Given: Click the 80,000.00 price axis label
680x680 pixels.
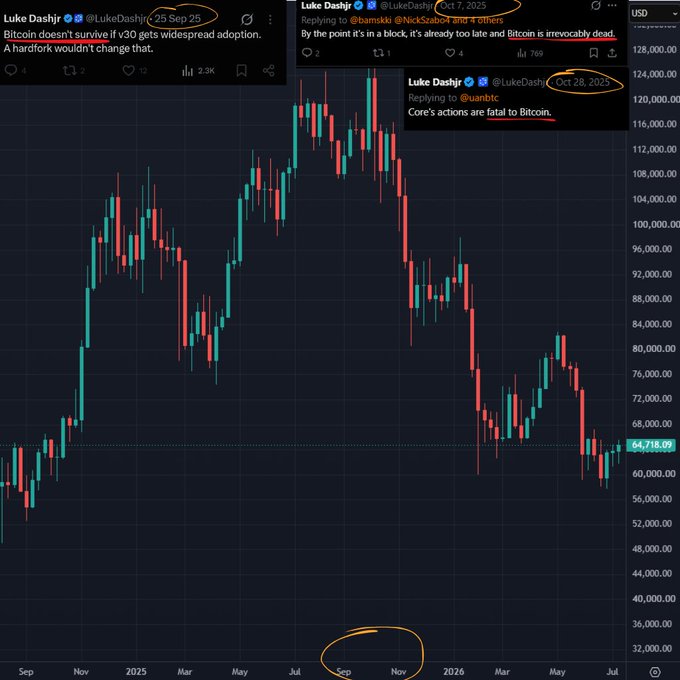Looking at the screenshot, I should (654, 349).
